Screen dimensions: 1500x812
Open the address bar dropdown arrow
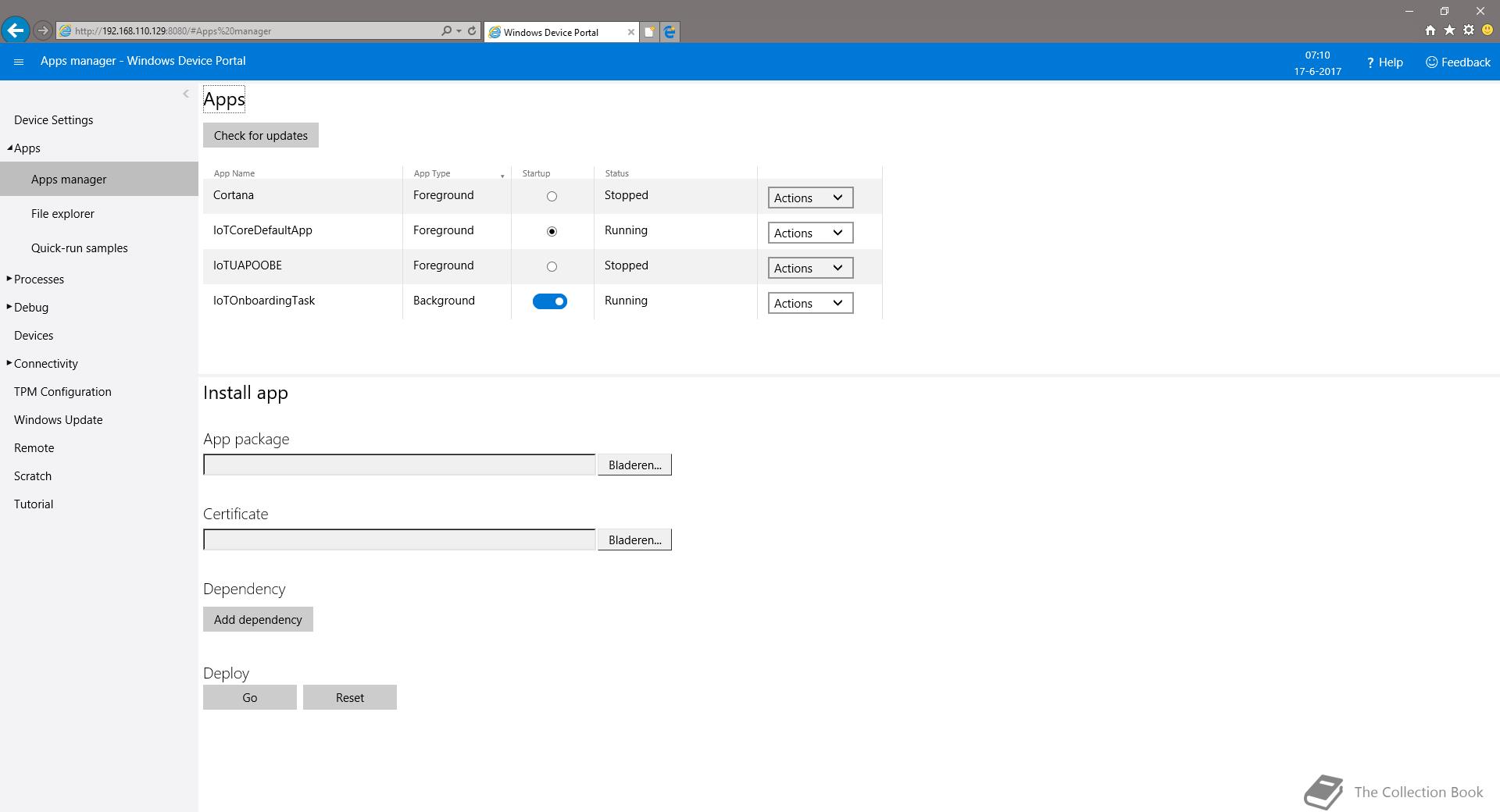pyautogui.click(x=459, y=31)
